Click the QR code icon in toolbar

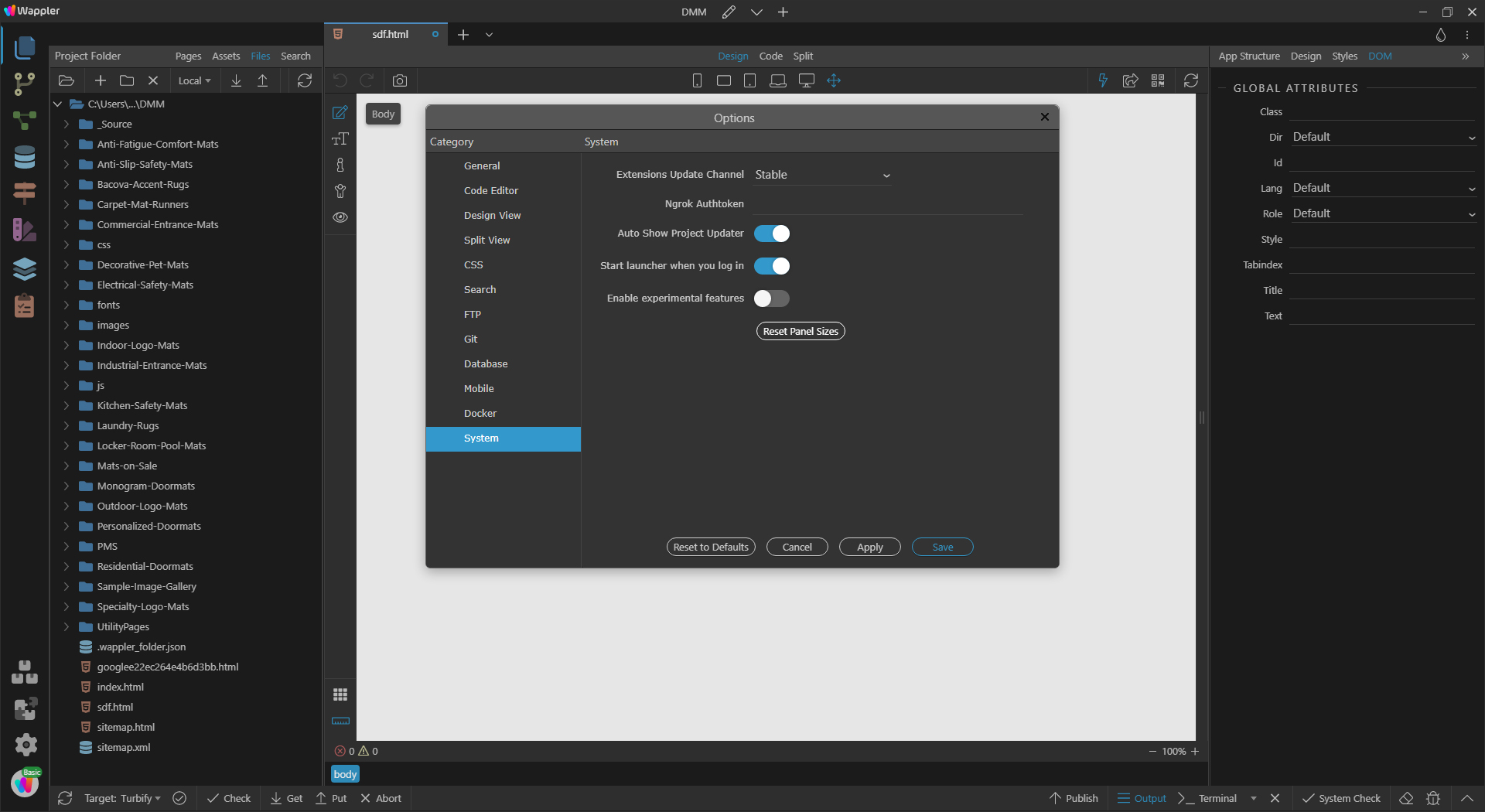click(x=1158, y=80)
